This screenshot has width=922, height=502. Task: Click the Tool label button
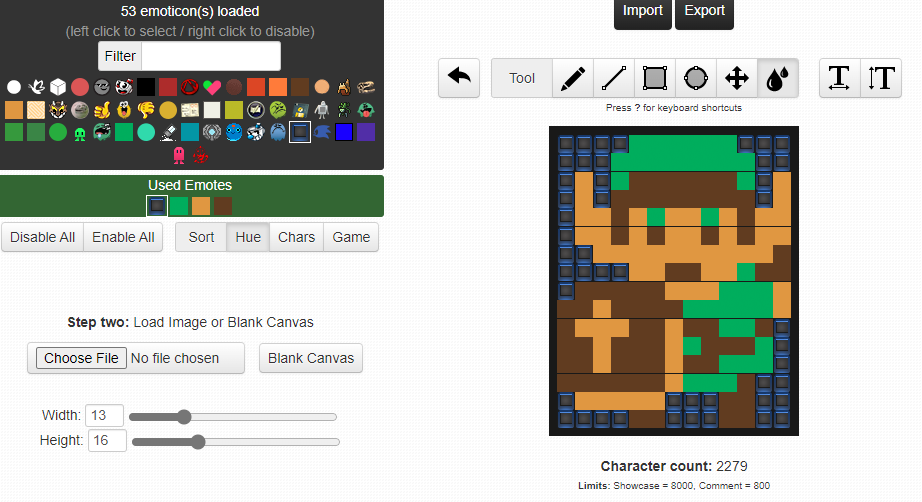click(x=522, y=78)
